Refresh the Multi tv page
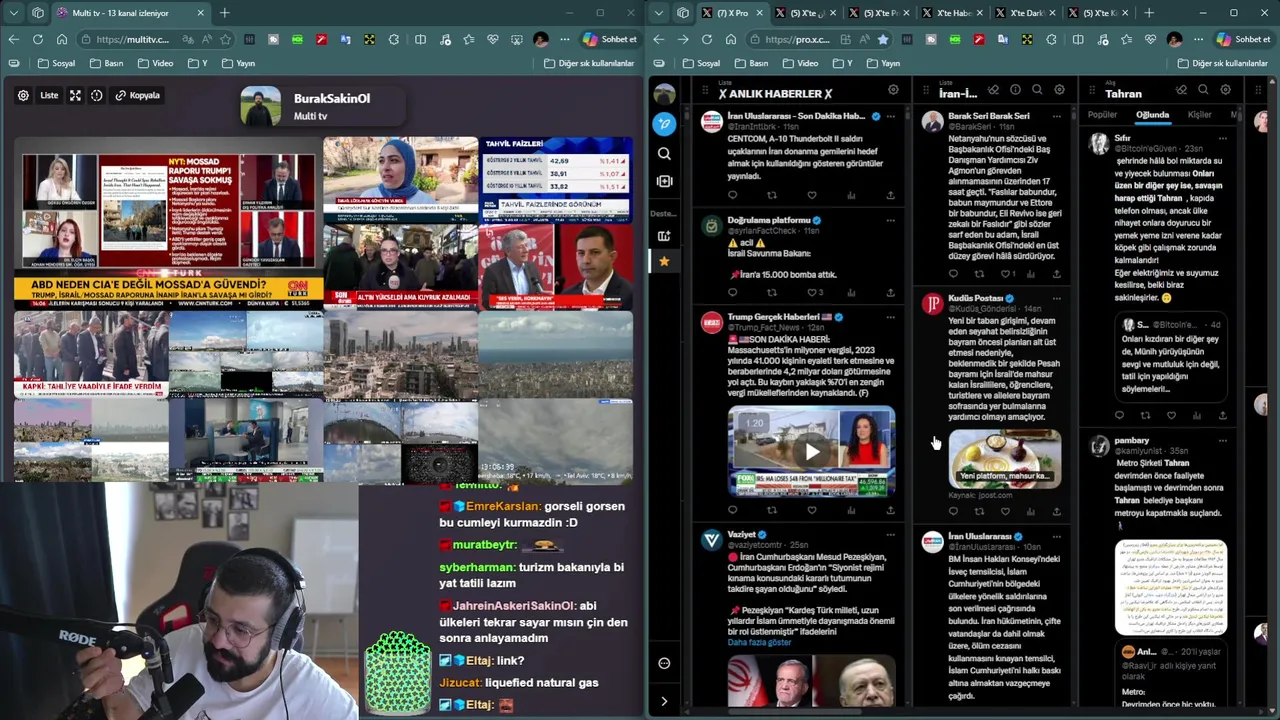The height and width of the screenshot is (720, 1280). click(x=37, y=39)
